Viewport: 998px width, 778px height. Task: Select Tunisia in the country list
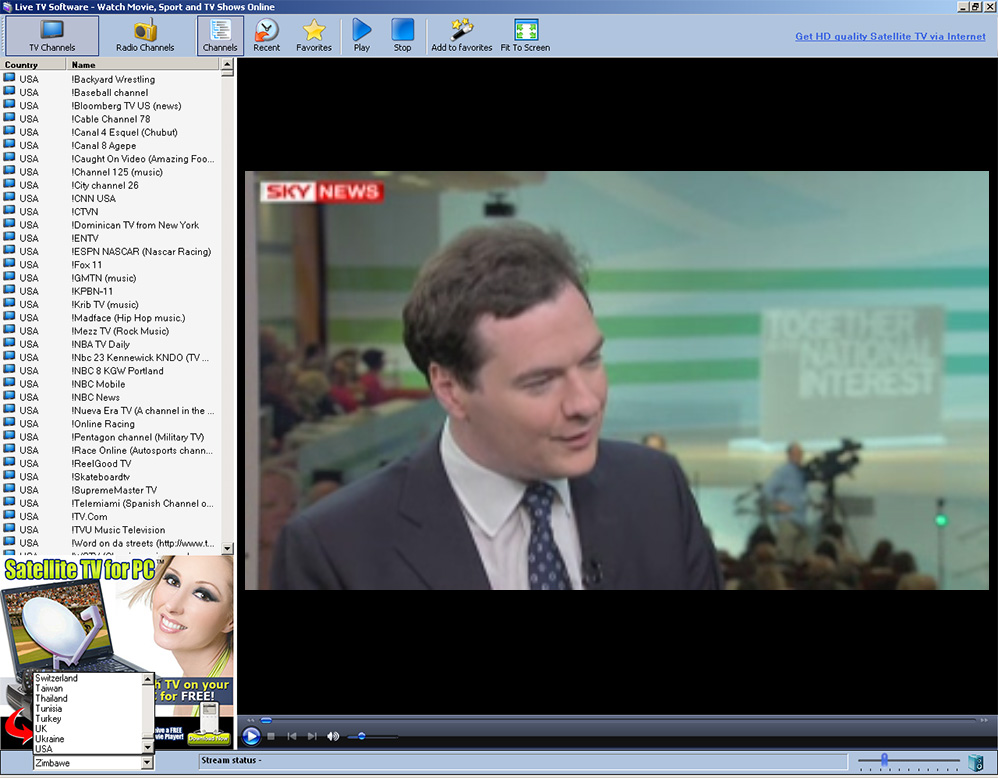(48, 709)
